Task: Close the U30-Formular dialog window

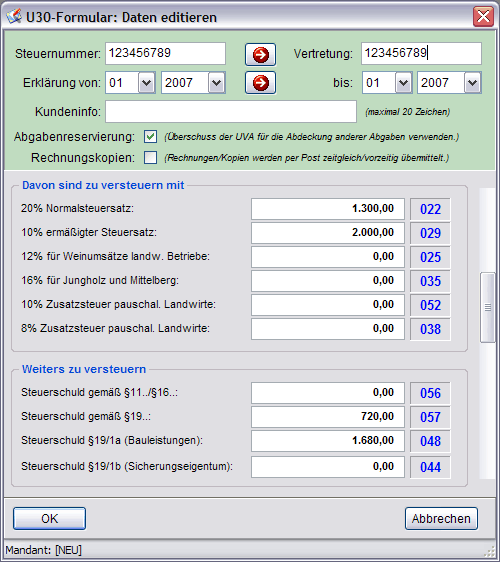Action: [483, 16]
